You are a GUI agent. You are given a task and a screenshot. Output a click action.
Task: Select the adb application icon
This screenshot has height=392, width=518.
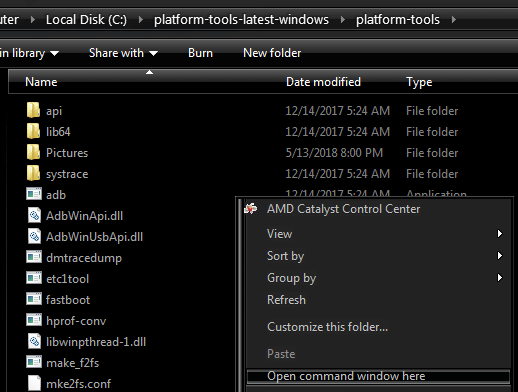pos(34,194)
